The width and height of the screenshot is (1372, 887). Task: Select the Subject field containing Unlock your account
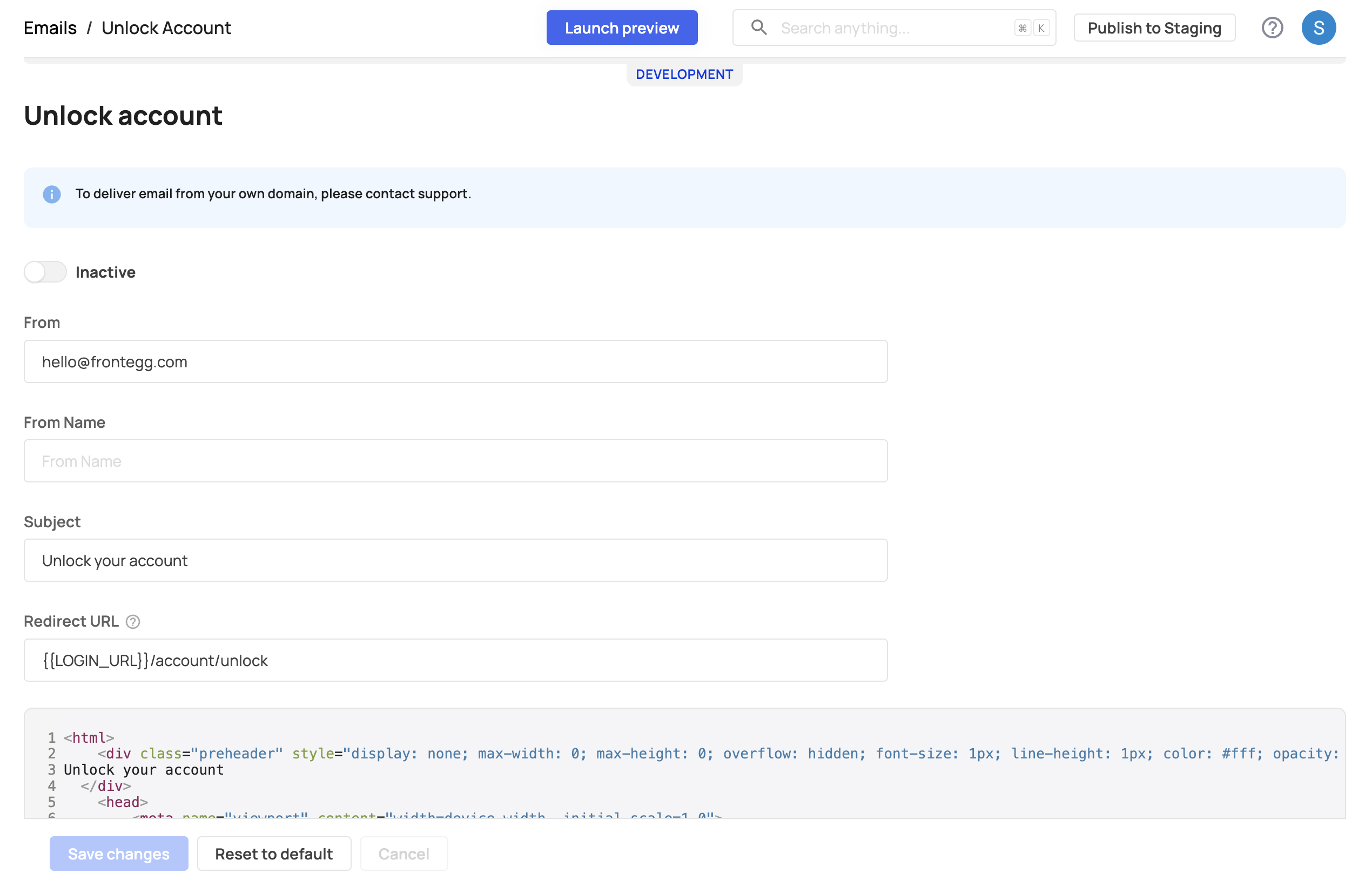tap(455, 560)
